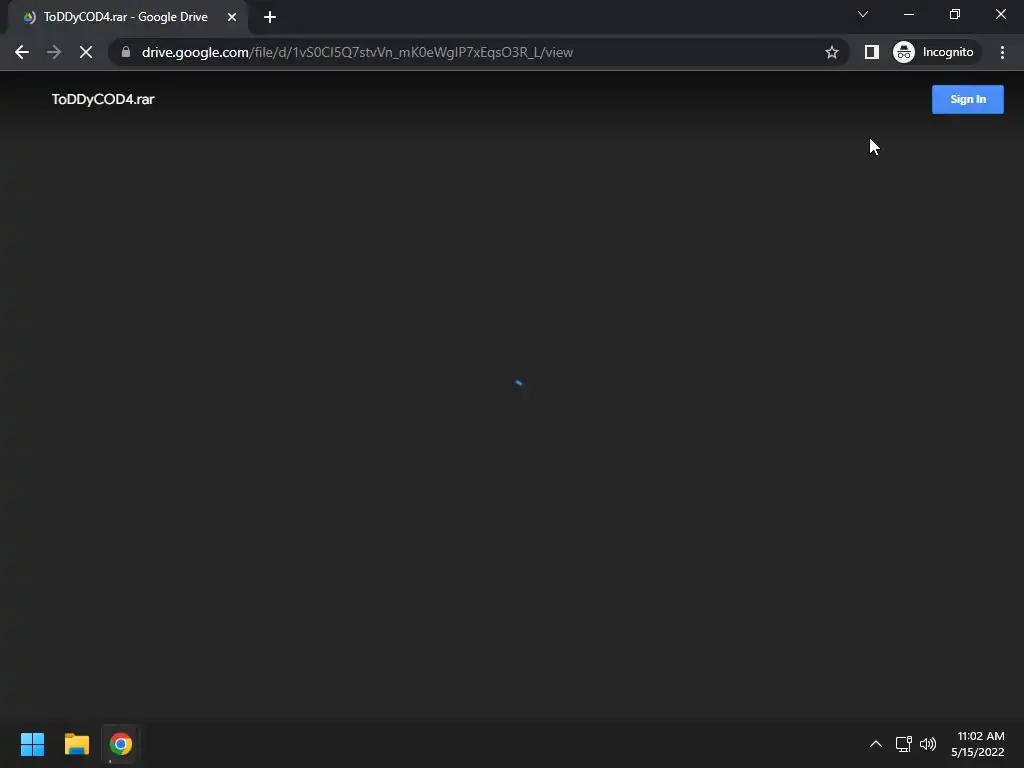This screenshot has height=768, width=1024.
Task: Close the Chrome window
Action: (x=1000, y=14)
